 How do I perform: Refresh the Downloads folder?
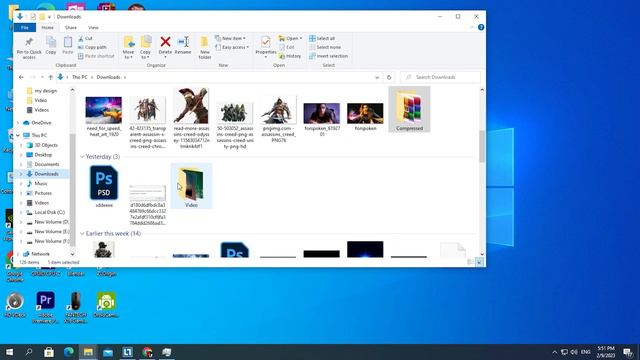(x=389, y=77)
